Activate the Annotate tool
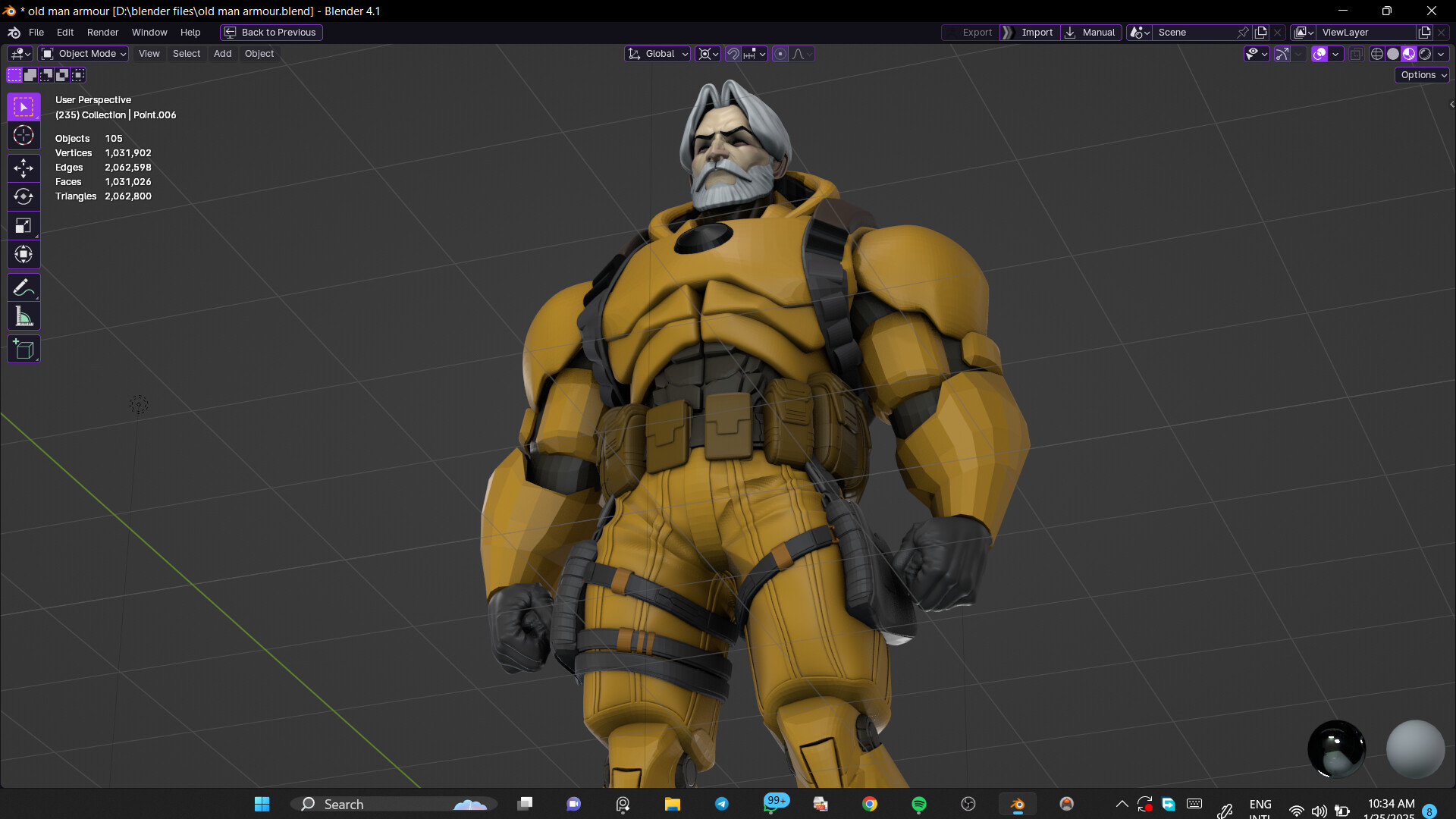 coord(24,287)
